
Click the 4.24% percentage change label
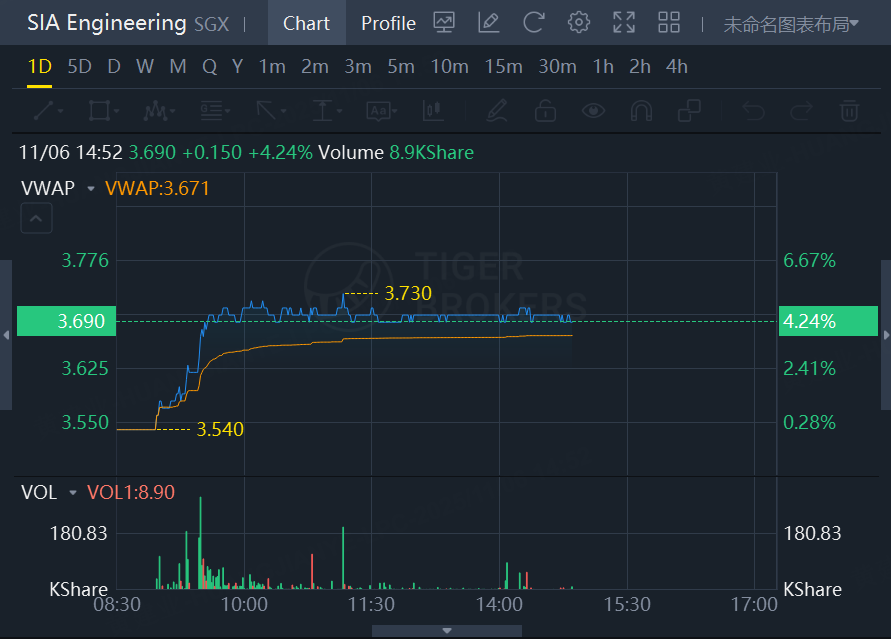tap(828, 321)
